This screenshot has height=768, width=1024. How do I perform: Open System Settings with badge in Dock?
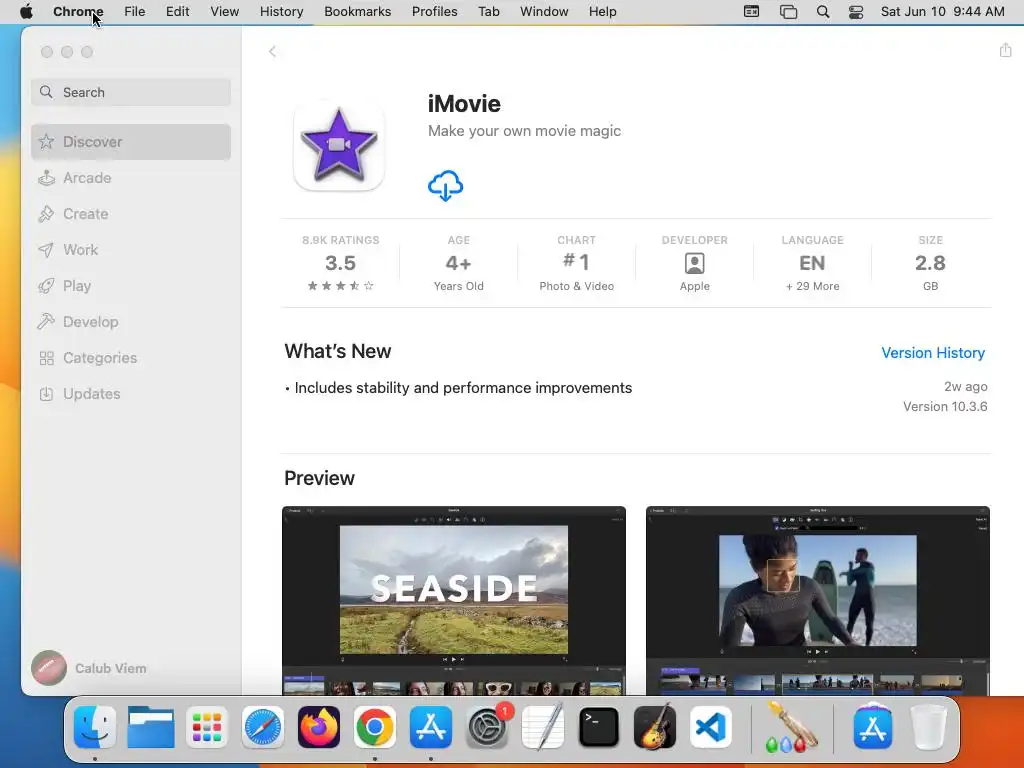click(x=487, y=727)
